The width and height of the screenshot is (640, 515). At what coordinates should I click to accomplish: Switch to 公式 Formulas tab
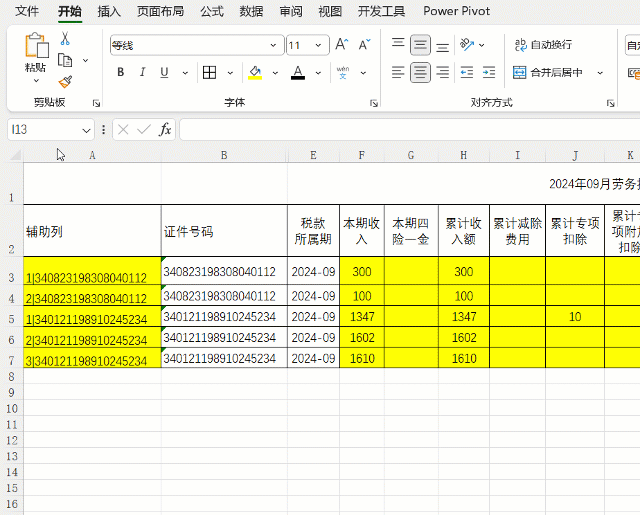(212, 11)
